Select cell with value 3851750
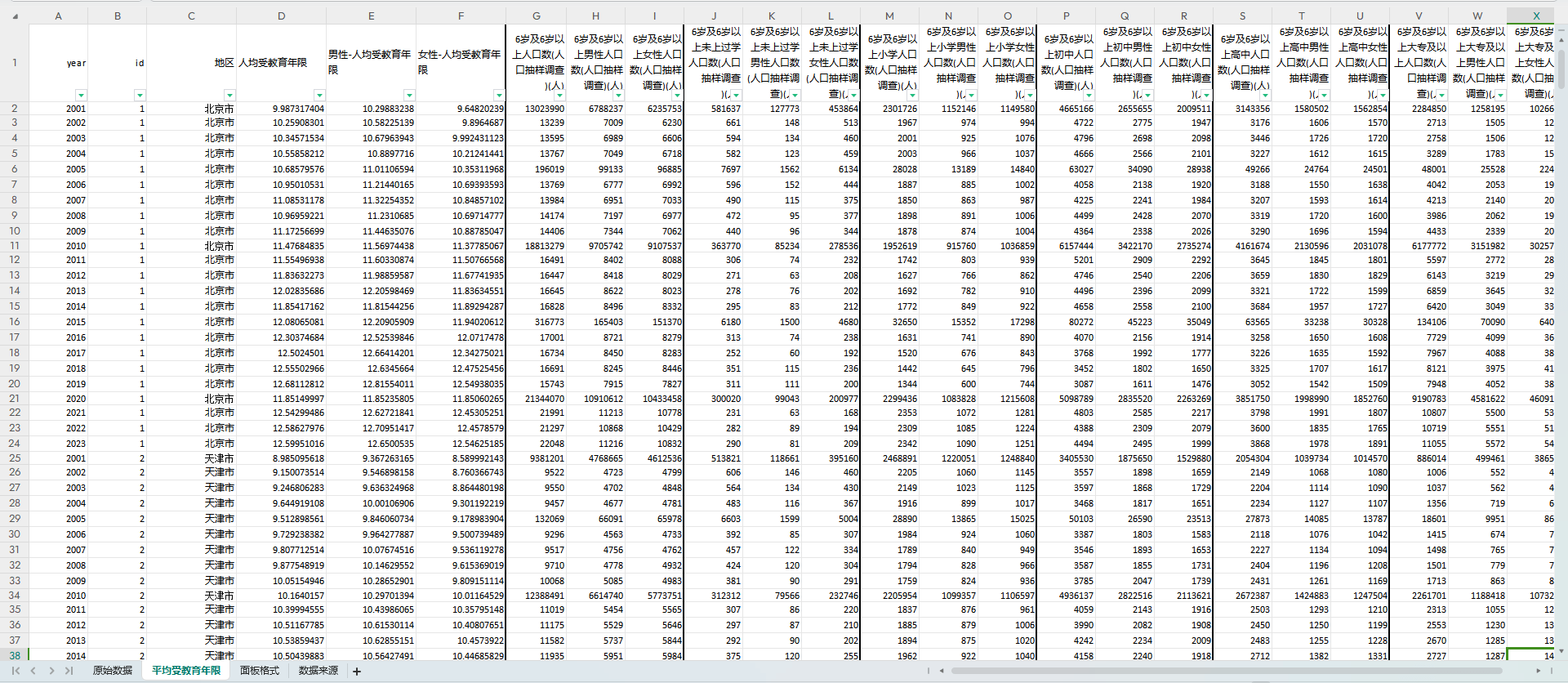Image resolution: width=1568 pixels, height=683 pixels. tap(1242, 399)
